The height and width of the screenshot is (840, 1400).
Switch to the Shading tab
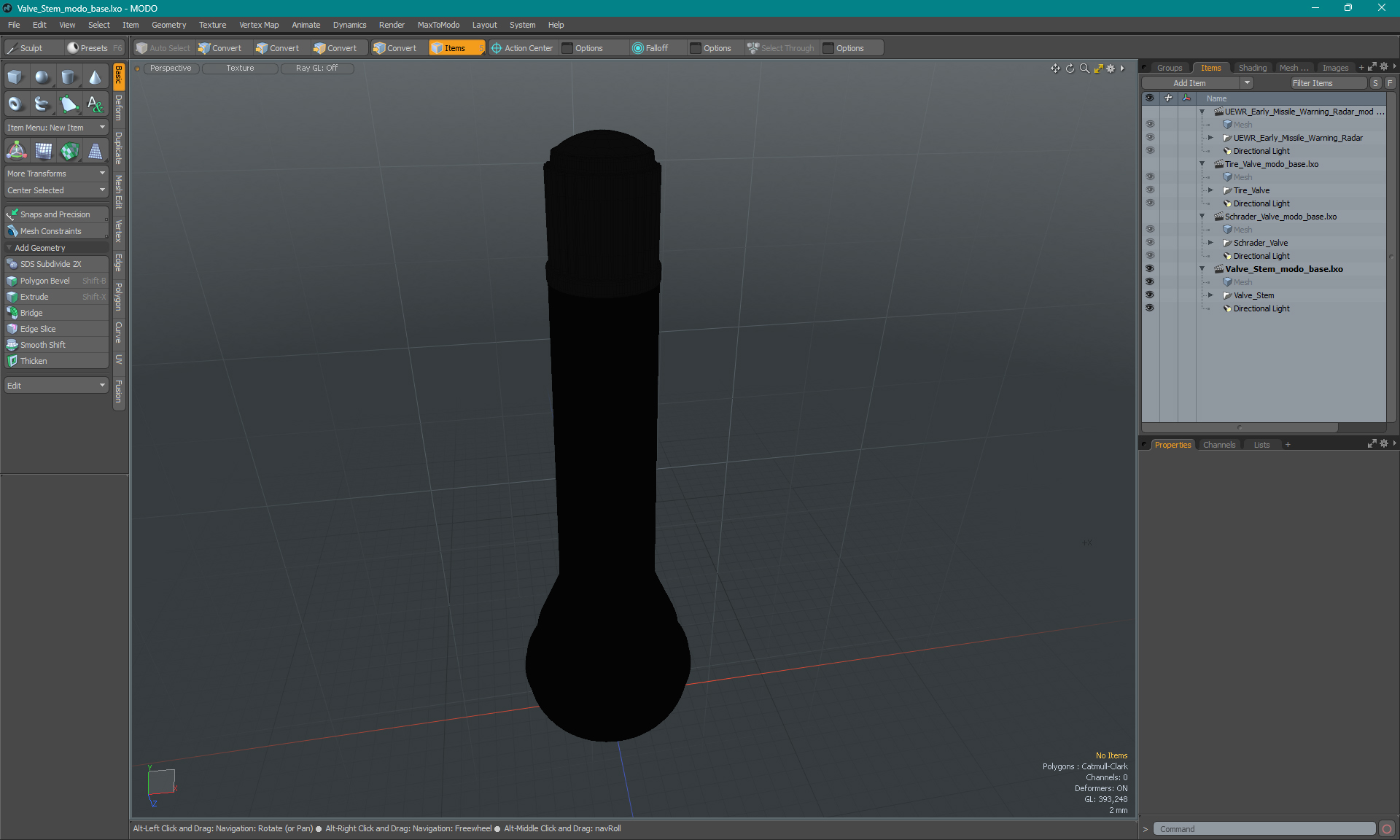pos(1252,68)
